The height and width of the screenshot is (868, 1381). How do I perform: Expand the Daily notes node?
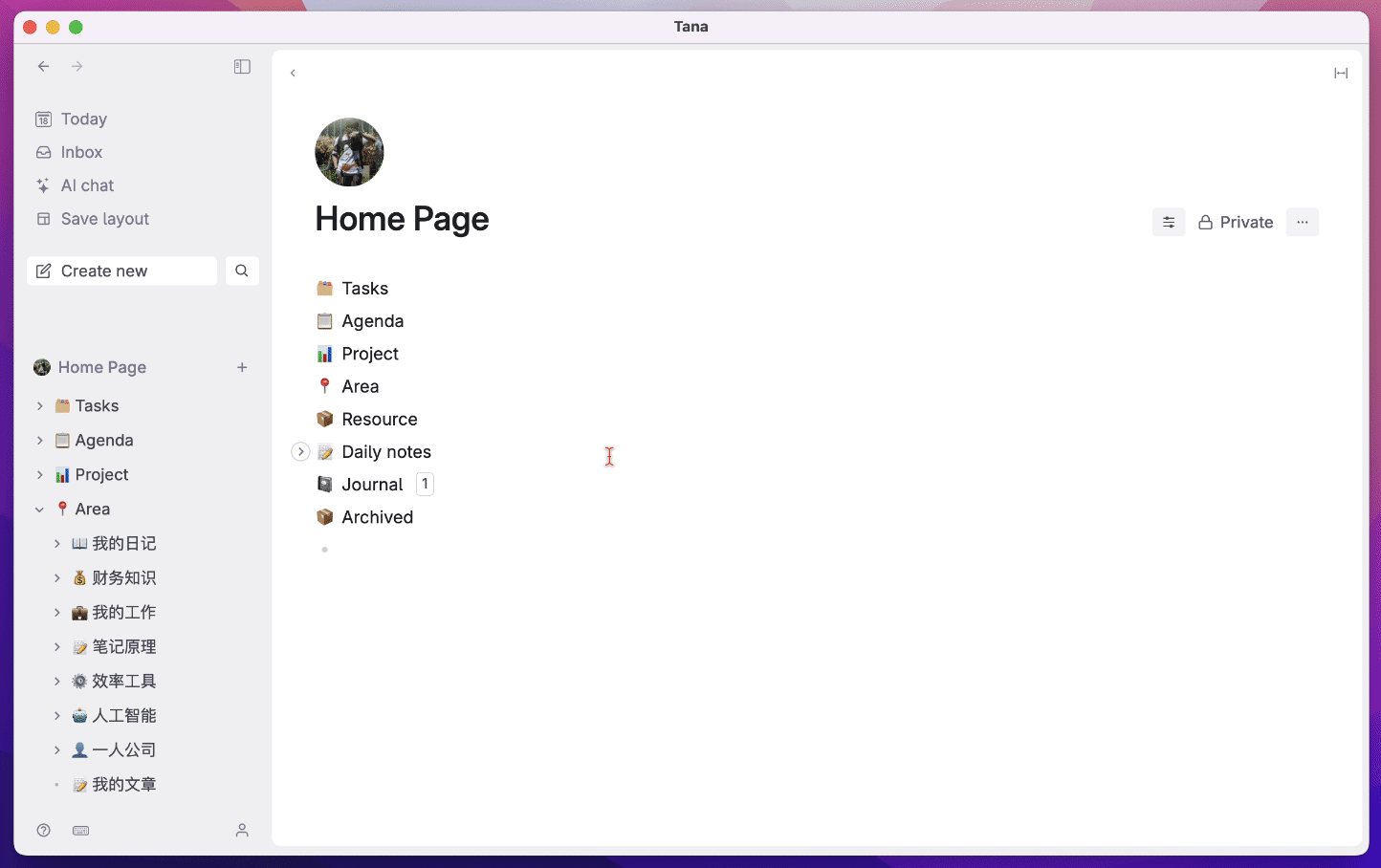(300, 451)
